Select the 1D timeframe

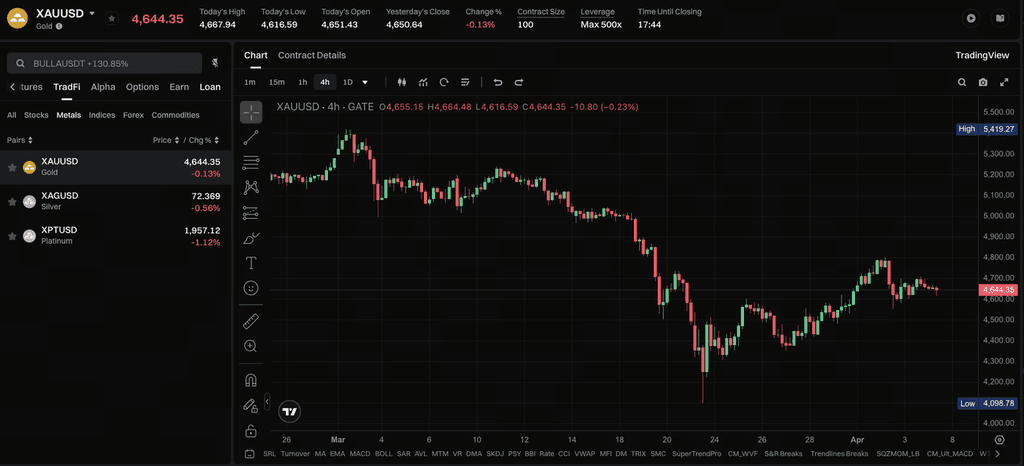(348, 82)
